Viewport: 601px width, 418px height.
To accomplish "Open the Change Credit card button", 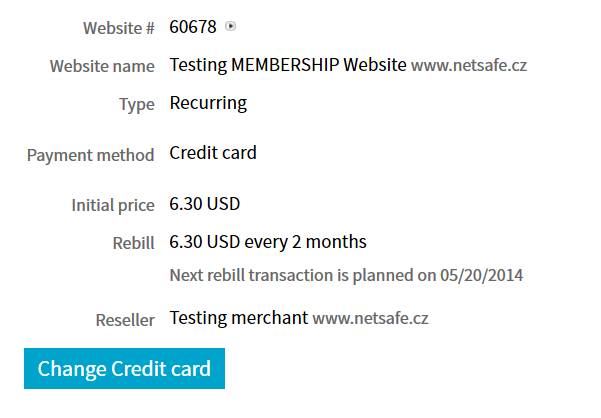I will [124, 369].
